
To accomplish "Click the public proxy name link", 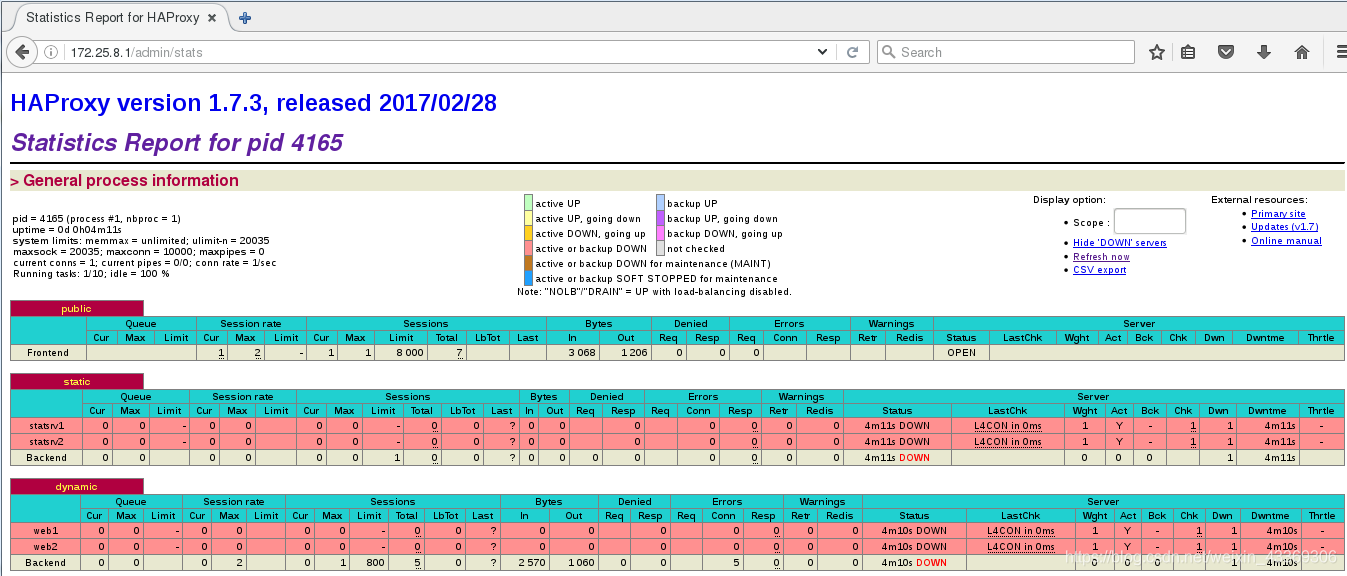I will (x=76, y=309).
